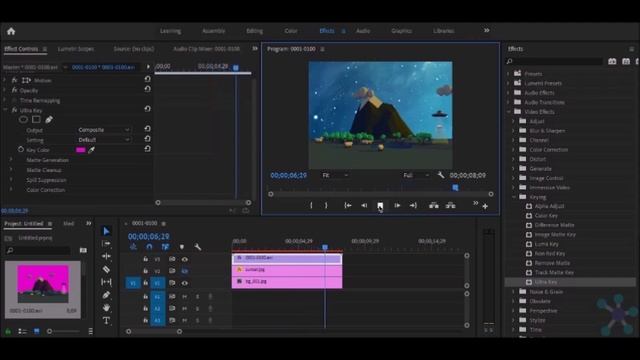The height and width of the screenshot is (360, 640).
Task: Switch to the Color workspace
Action: (x=291, y=31)
